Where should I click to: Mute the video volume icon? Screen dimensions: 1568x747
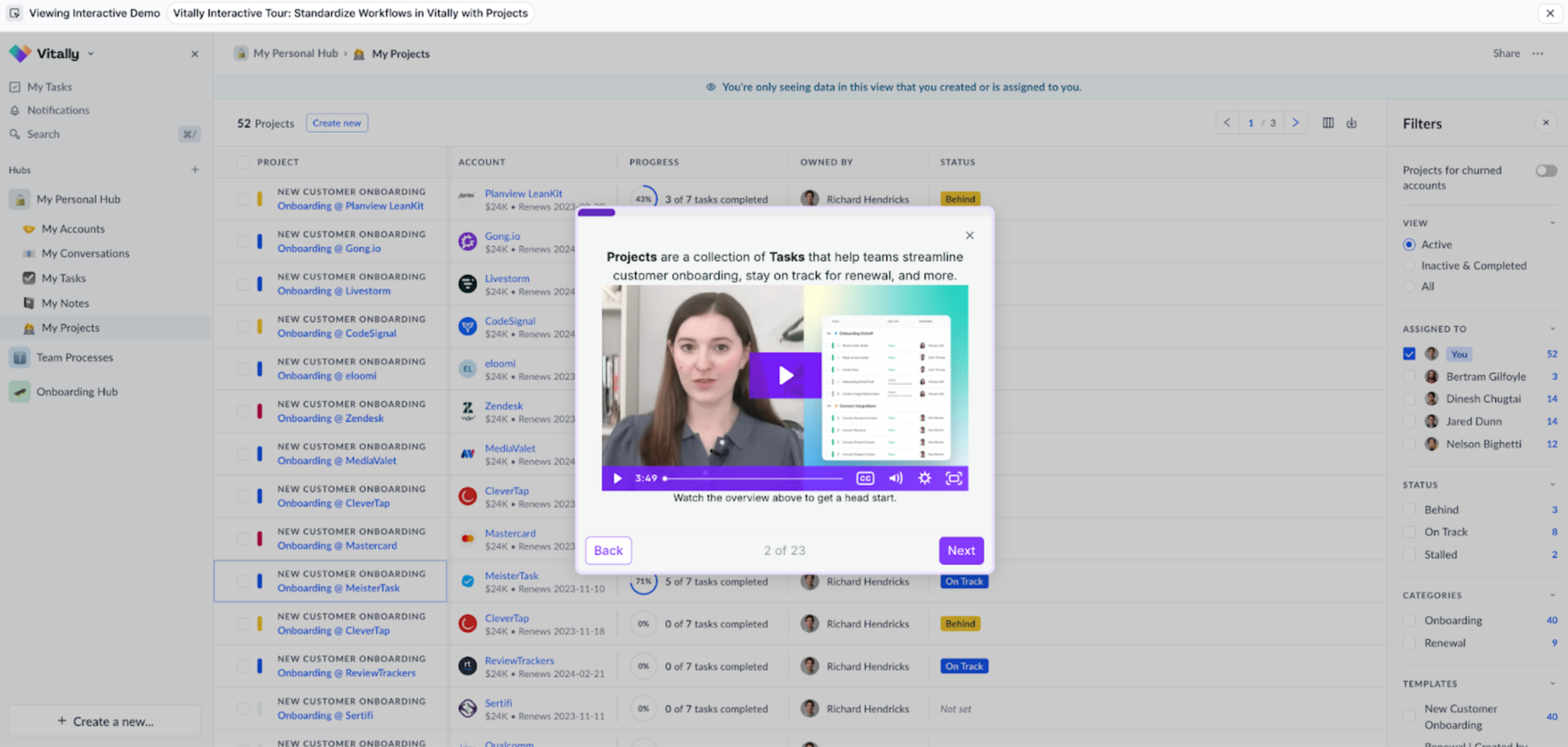tap(895, 478)
